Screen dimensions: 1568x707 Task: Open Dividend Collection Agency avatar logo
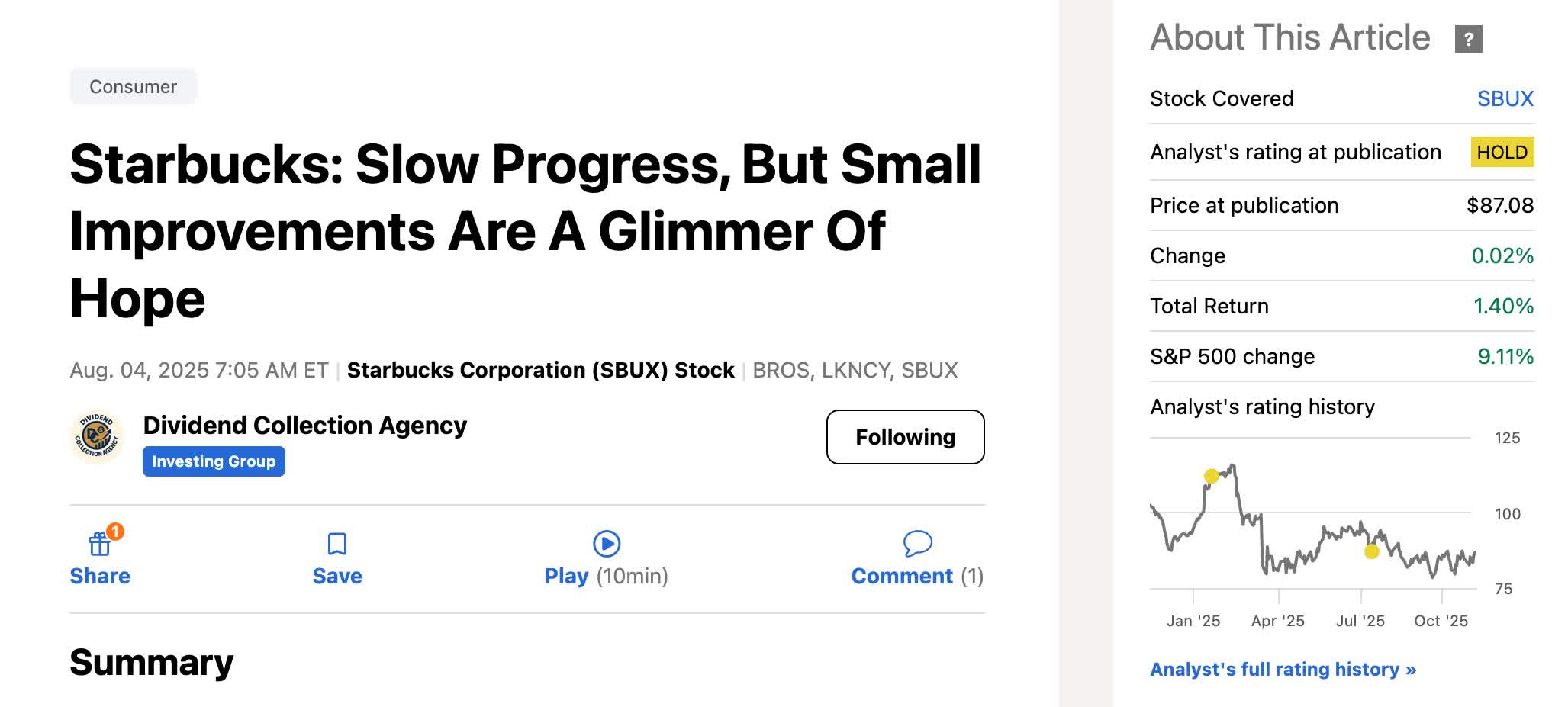click(96, 437)
